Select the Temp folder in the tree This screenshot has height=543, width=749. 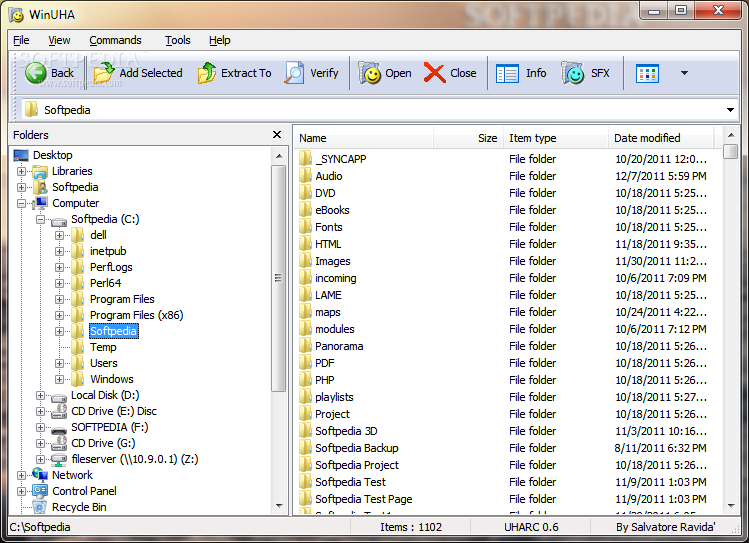(103, 347)
